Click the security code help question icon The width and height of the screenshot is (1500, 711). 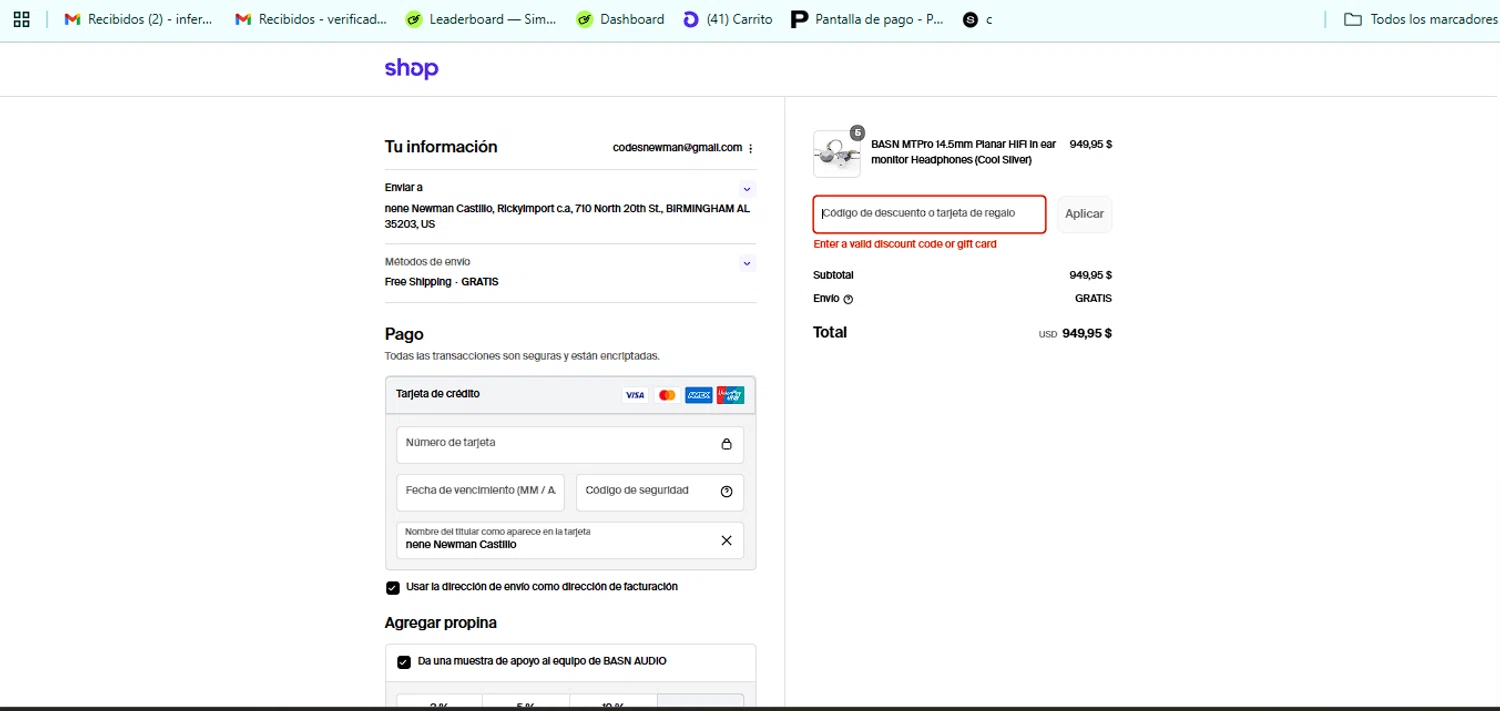coord(727,491)
